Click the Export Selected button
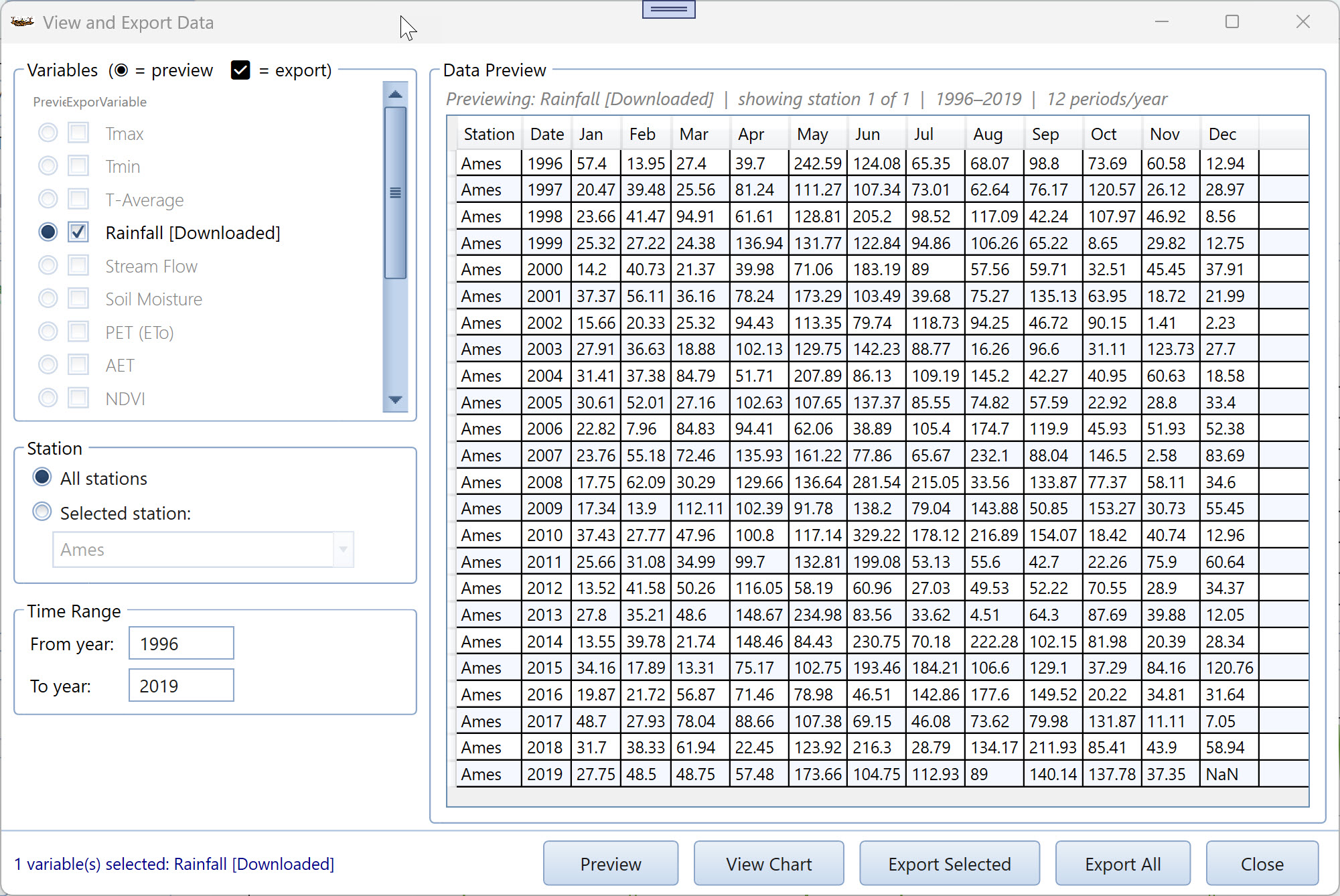 click(950, 864)
